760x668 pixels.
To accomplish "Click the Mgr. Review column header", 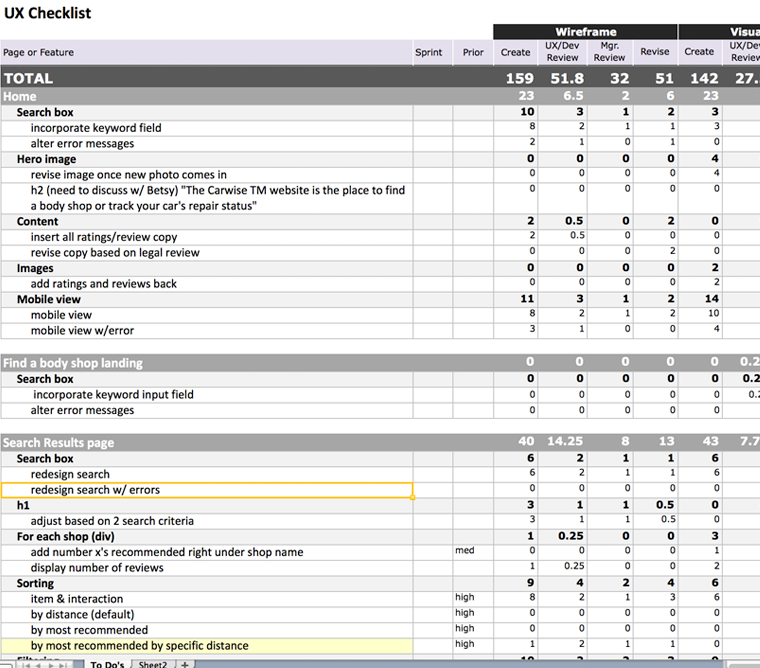I will click(x=609, y=52).
